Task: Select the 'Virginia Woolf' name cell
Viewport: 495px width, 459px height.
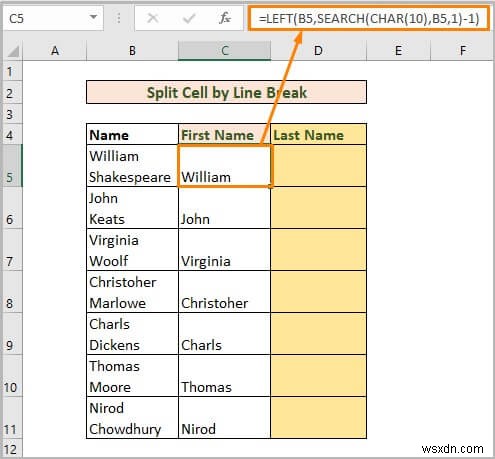Action: tap(132, 250)
